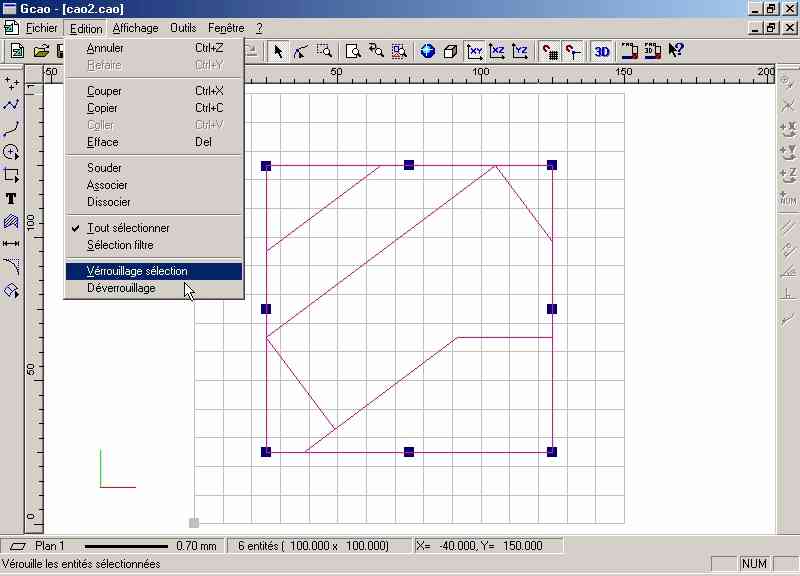Click the FAO 3D machining toolbar icon
This screenshot has height=576, width=800.
coord(653,51)
